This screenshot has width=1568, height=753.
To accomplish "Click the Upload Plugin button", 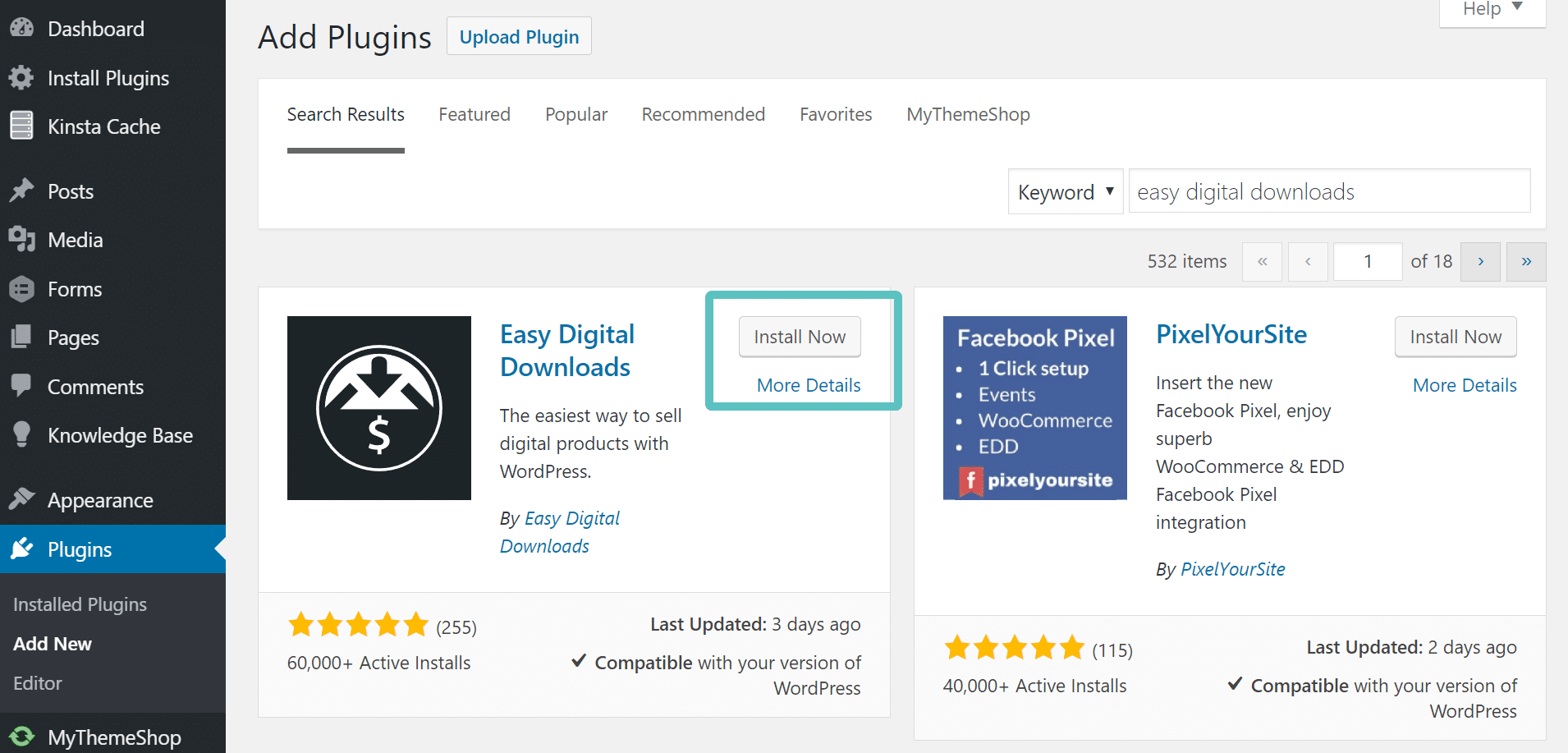I will [x=519, y=36].
